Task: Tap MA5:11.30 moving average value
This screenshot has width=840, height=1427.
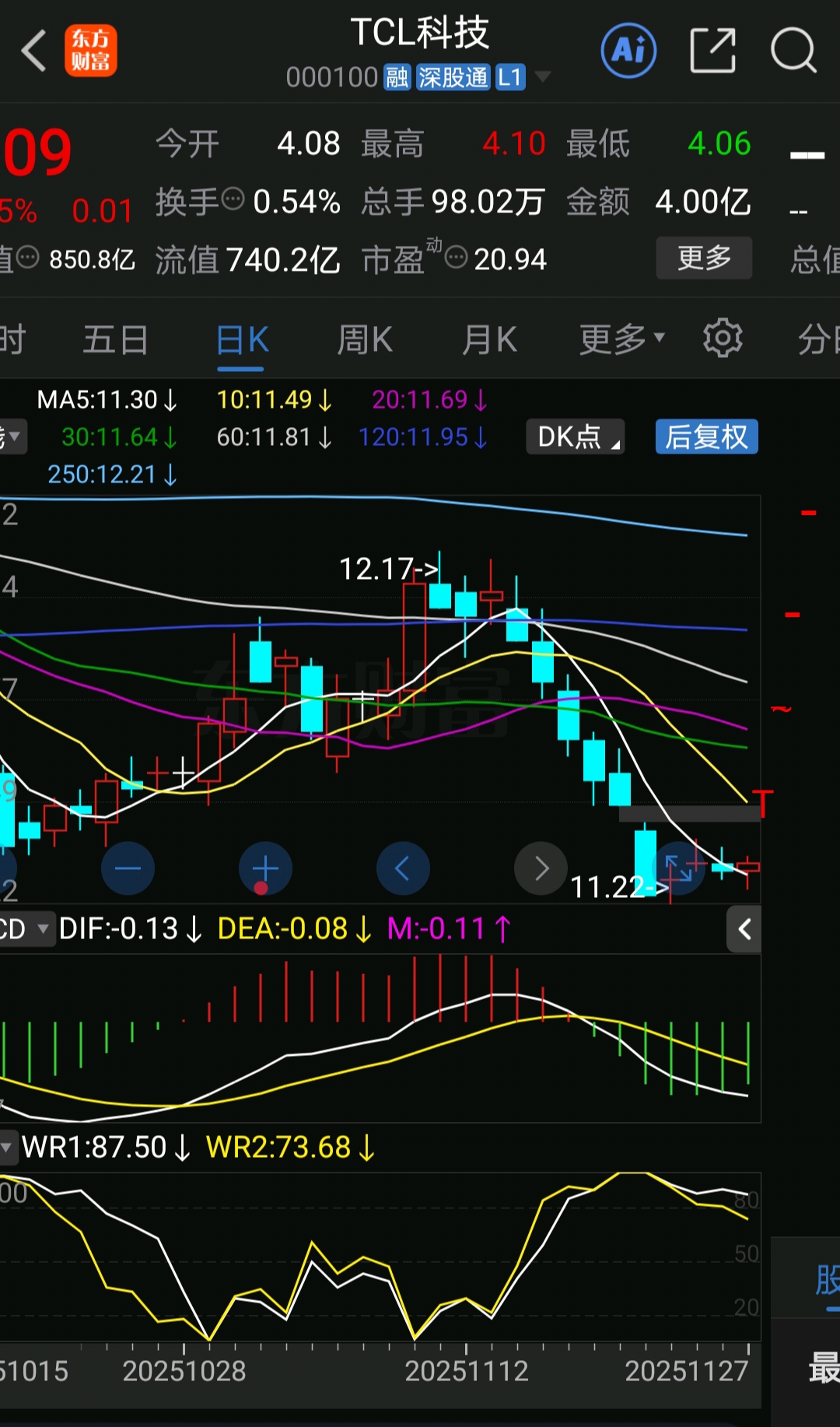Action: (x=107, y=400)
